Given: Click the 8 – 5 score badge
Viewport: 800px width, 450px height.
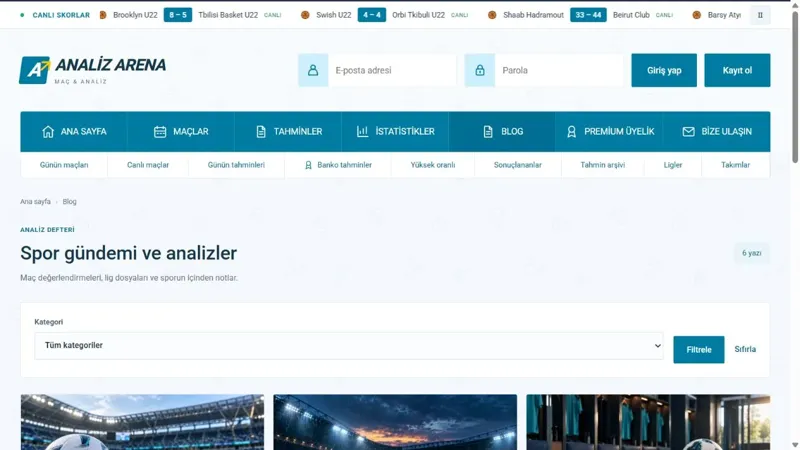Looking at the screenshot, I should (178, 15).
